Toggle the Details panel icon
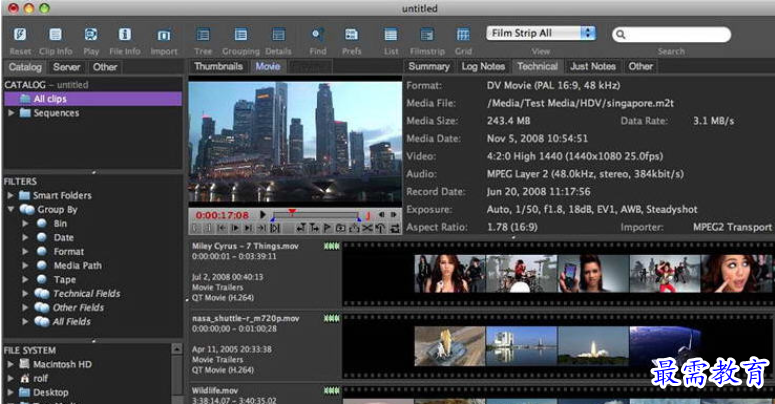Viewport: 775px width, 404px height. point(278,35)
